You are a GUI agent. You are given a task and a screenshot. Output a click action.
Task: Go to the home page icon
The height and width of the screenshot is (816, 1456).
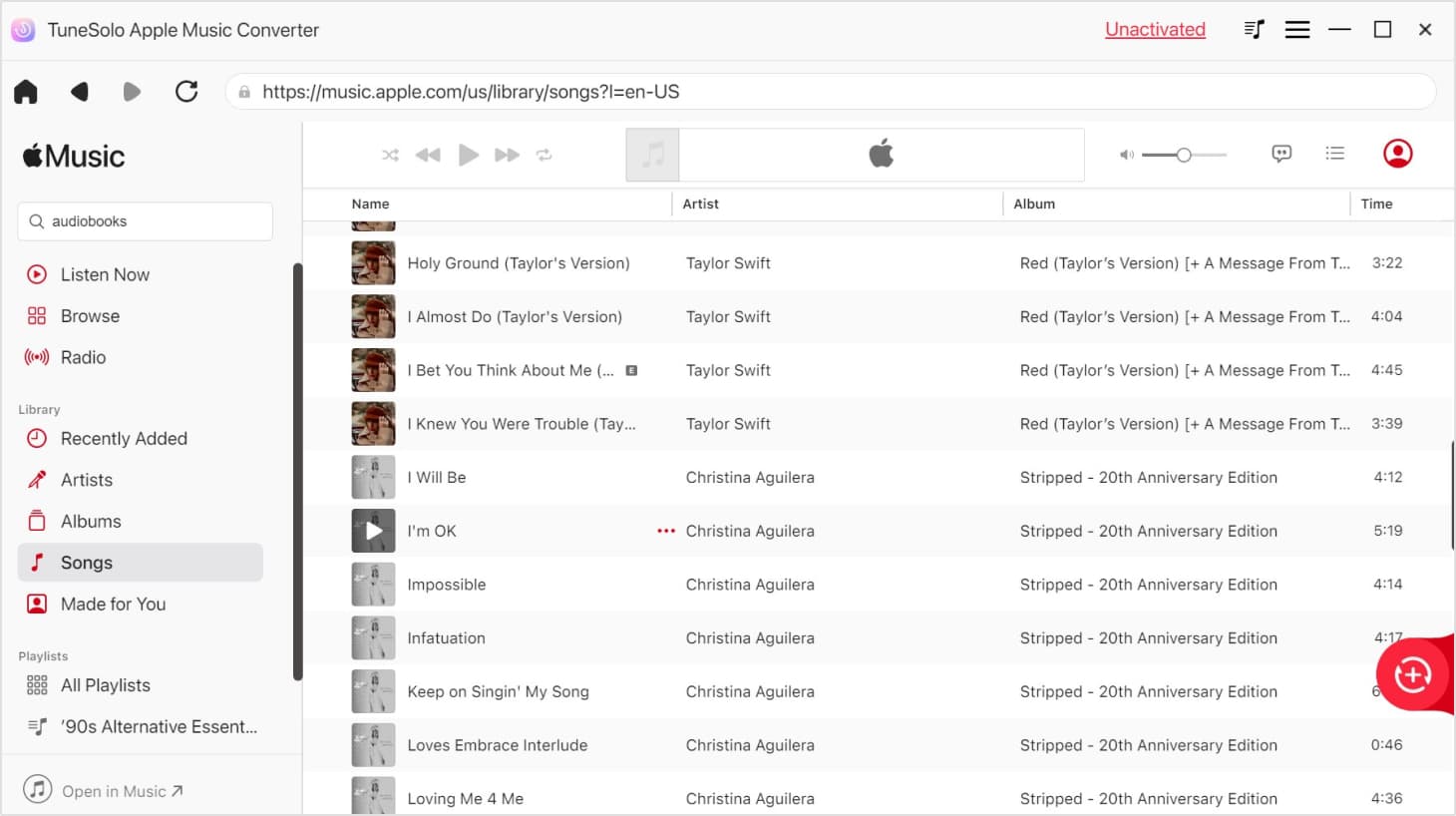click(x=26, y=92)
